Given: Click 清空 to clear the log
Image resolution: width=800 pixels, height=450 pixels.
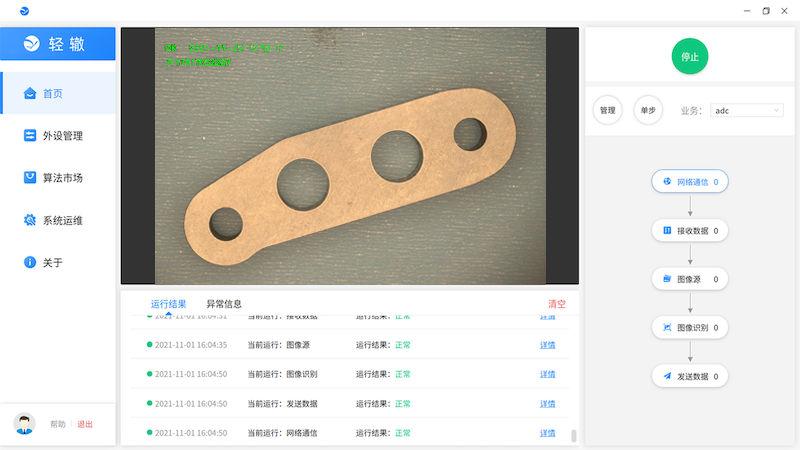Looking at the screenshot, I should pos(557,304).
